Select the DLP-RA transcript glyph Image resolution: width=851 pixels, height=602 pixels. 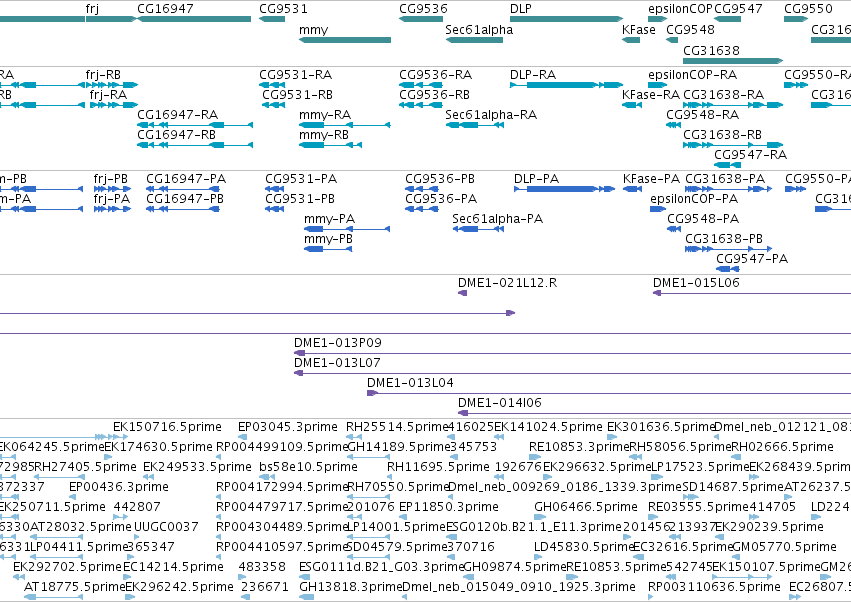click(x=566, y=85)
